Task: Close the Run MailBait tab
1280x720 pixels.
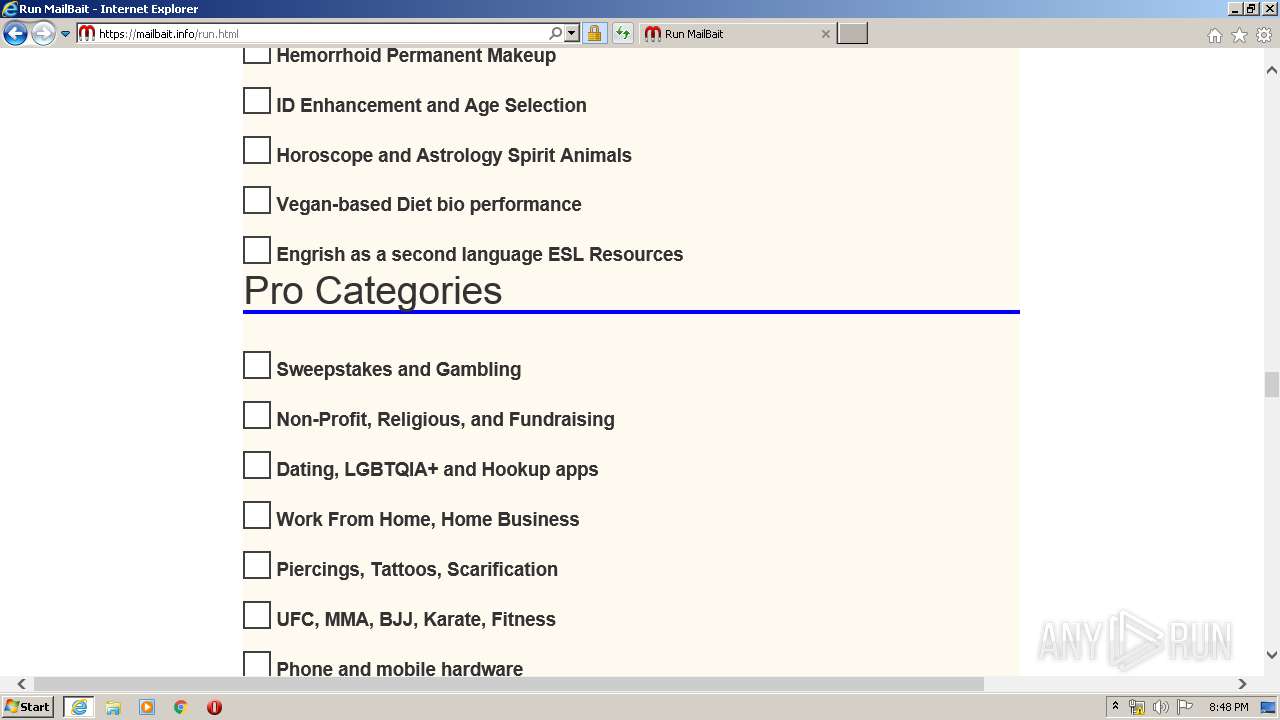Action: 825,34
